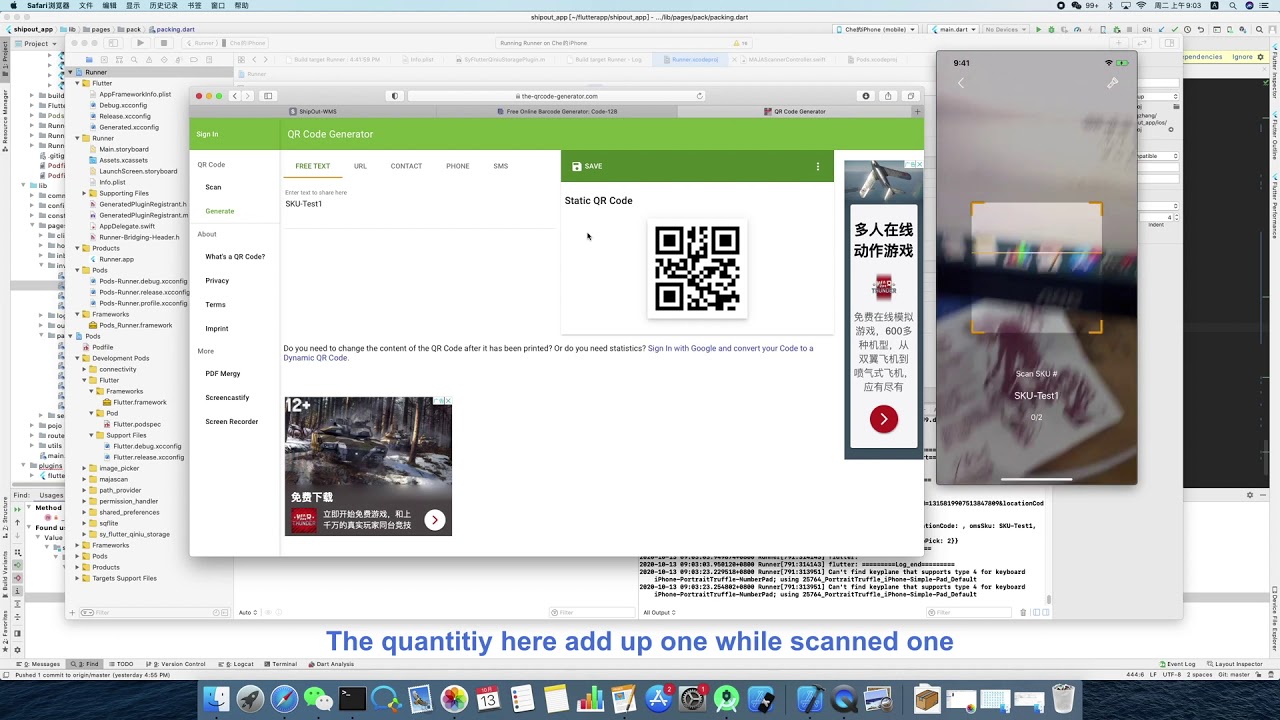Viewport: 1280px width, 720px height.
Task: Open the 窗口 menu in menu bar
Action: tap(218, 5)
